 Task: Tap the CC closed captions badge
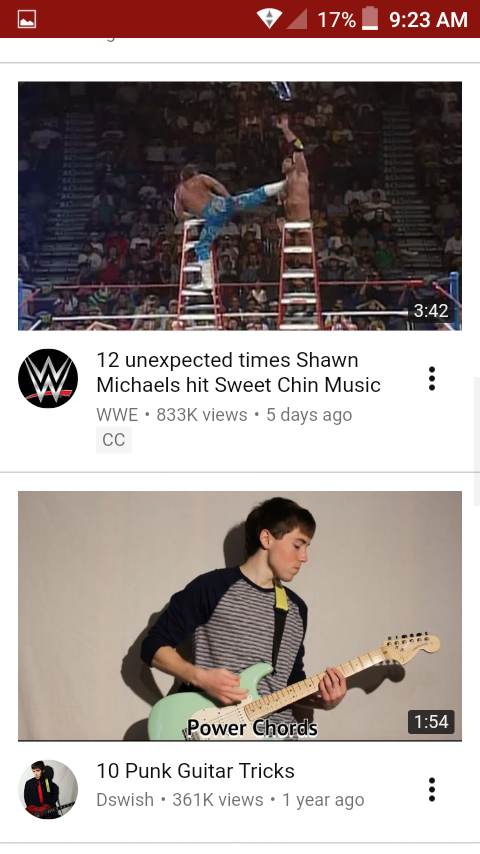(x=114, y=440)
